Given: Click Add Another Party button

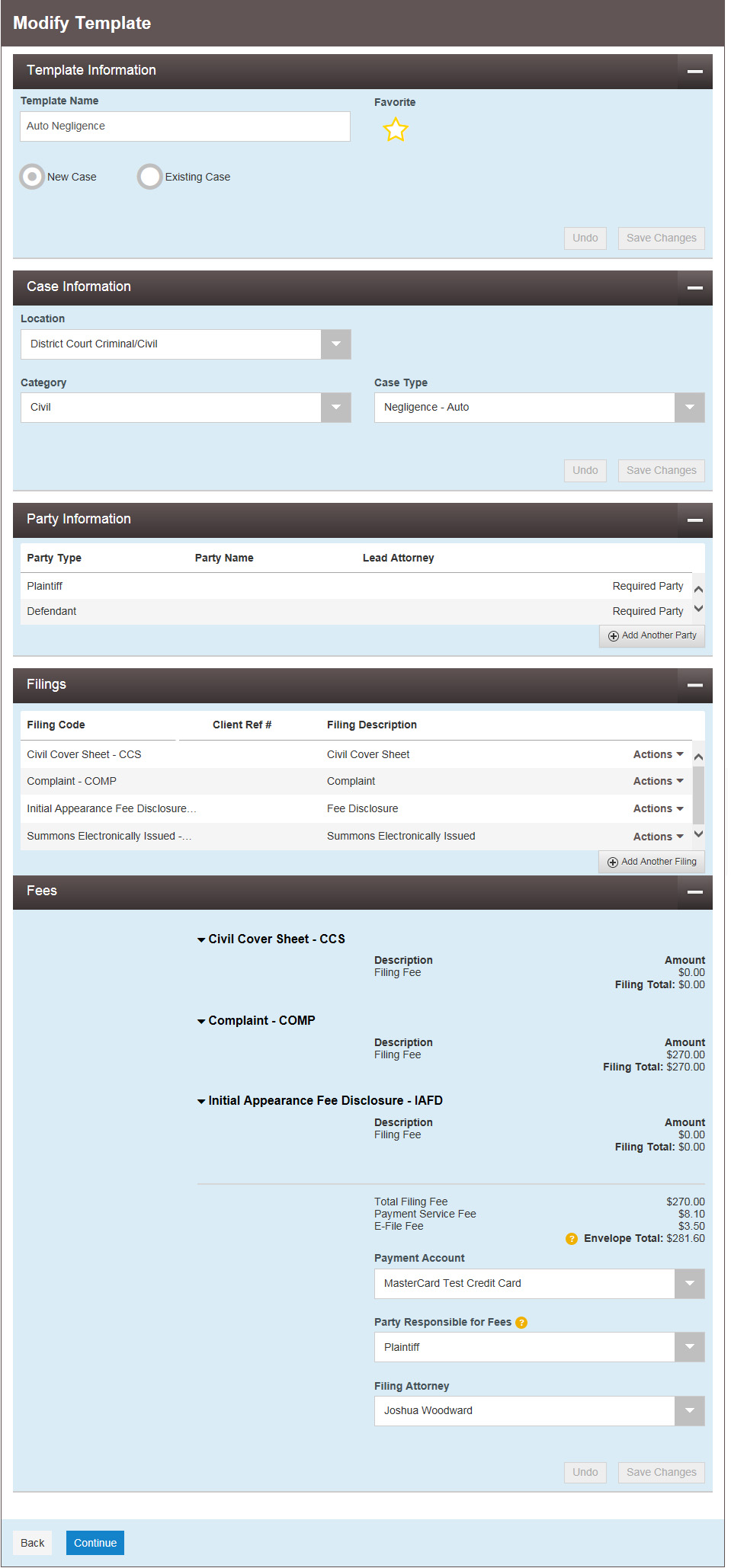Looking at the screenshot, I should [x=652, y=635].
